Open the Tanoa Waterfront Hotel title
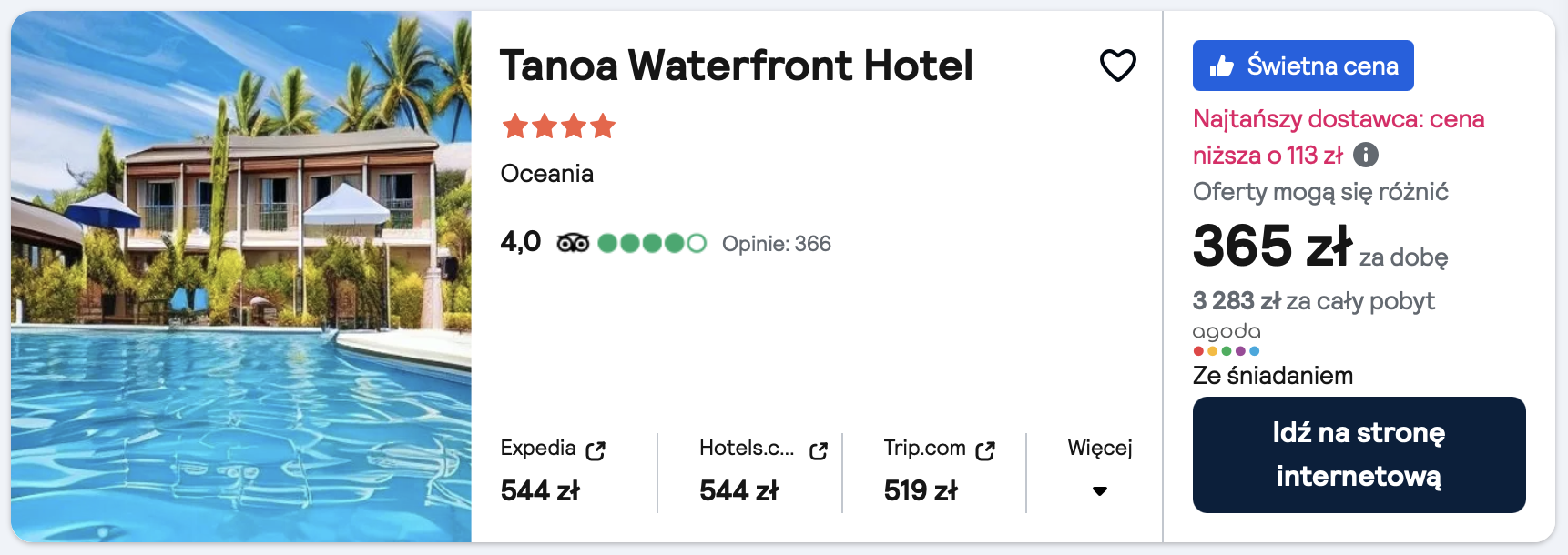The height and width of the screenshot is (555, 1568). click(736, 66)
